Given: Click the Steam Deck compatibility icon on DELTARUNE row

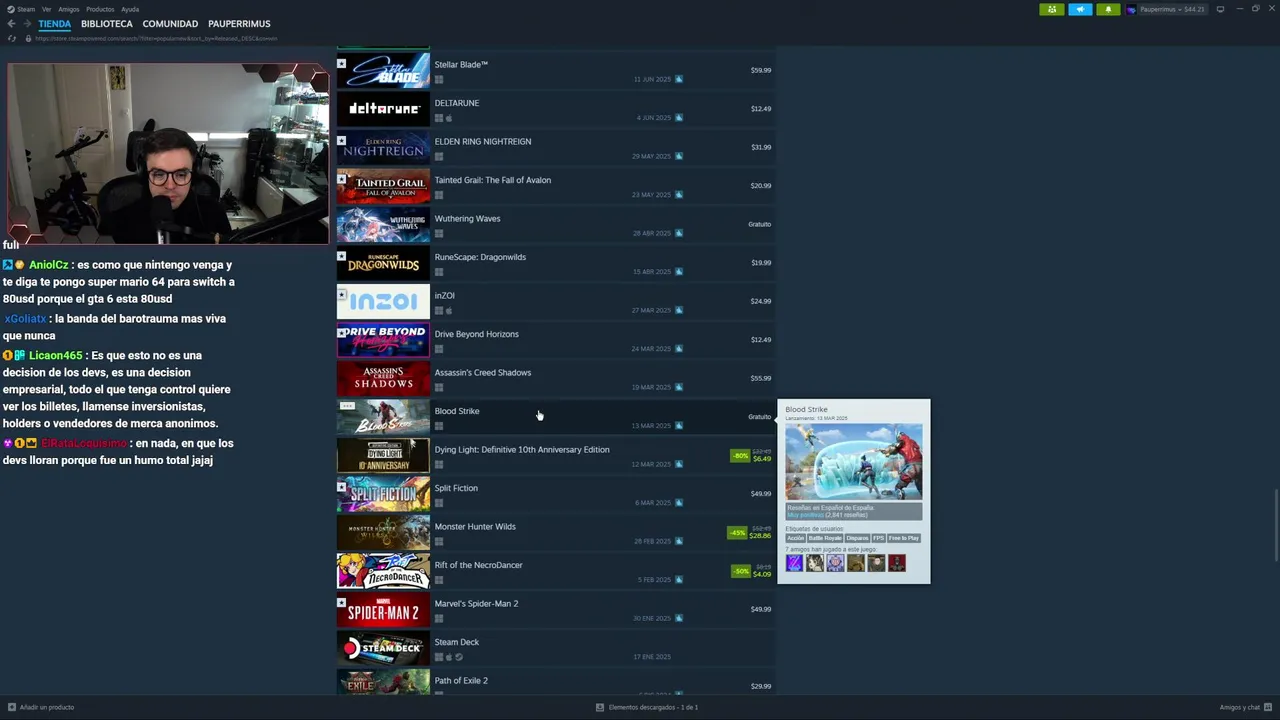Looking at the screenshot, I should (679, 118).
